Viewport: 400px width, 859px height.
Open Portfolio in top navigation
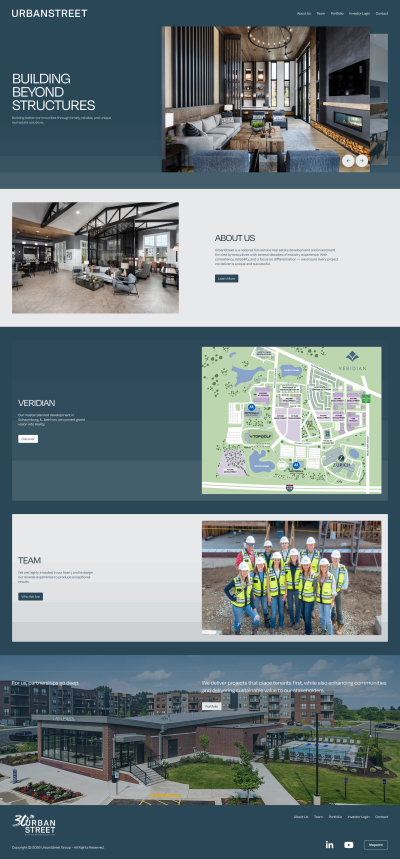(337, 13)
